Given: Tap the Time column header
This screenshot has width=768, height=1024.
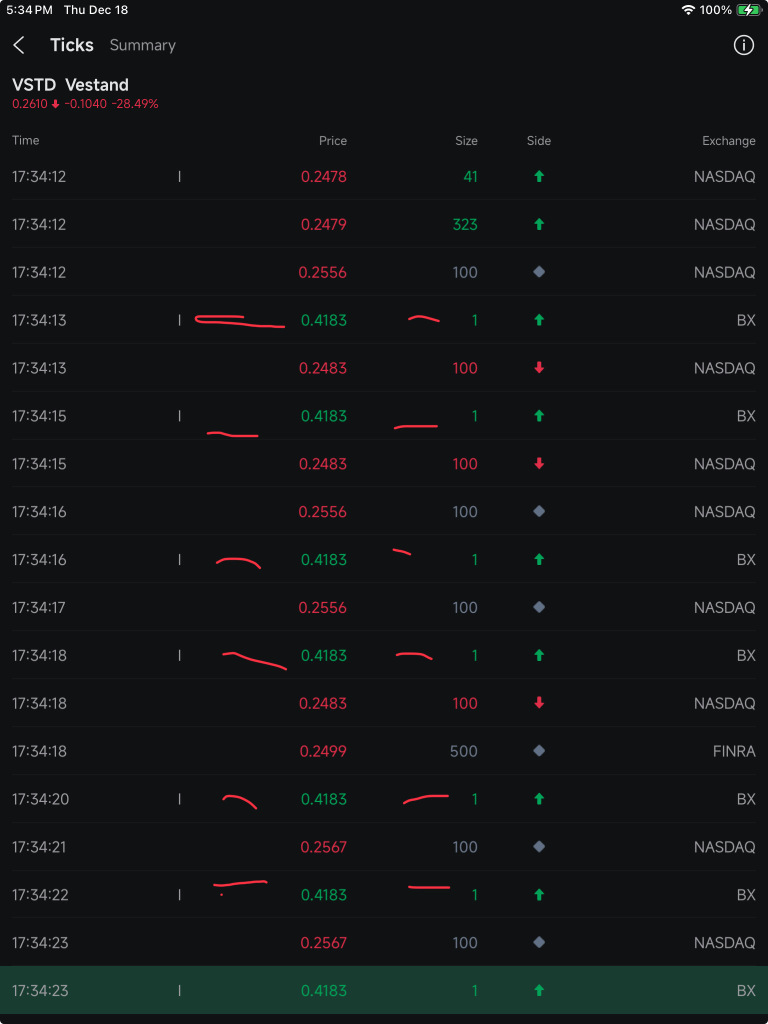Looking at the screenshot, I should click(25, 140).
